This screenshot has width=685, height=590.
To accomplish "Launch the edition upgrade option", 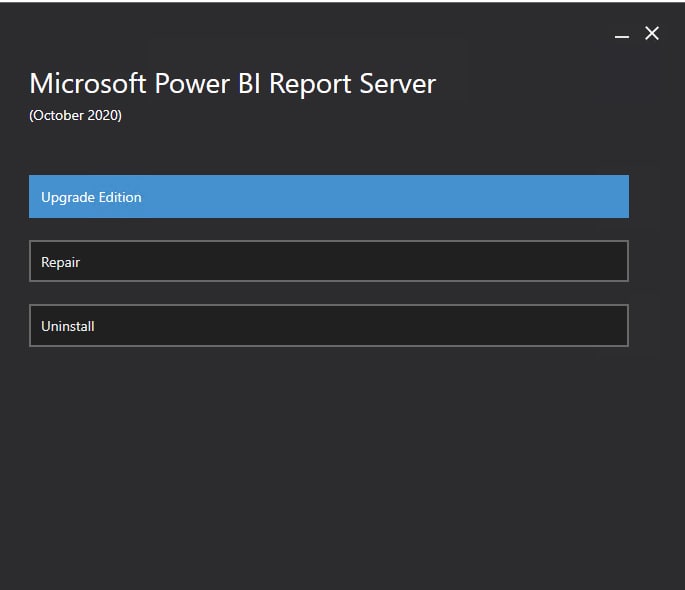I will [x=329, y=197].
